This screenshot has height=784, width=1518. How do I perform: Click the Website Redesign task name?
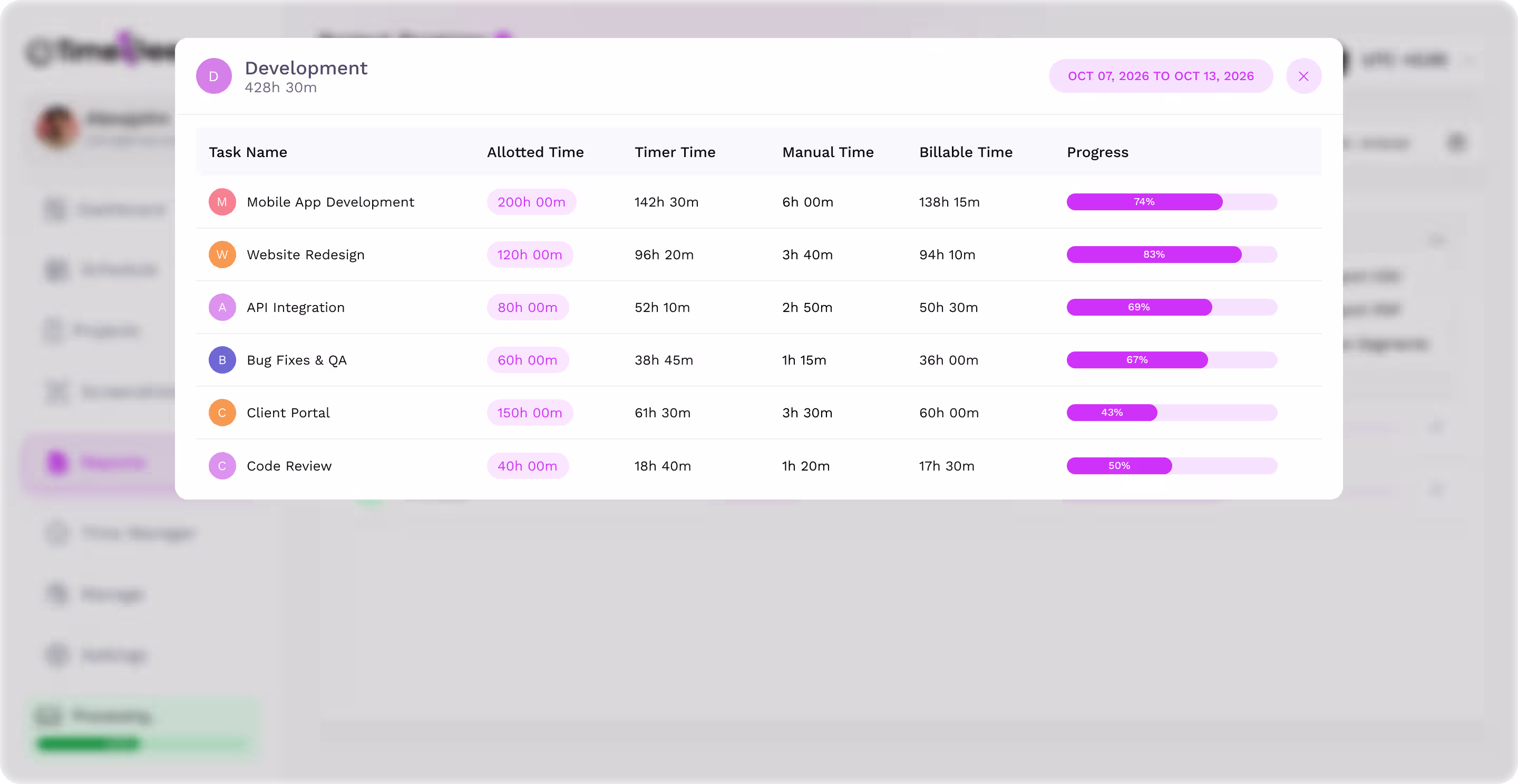[305, 254]
